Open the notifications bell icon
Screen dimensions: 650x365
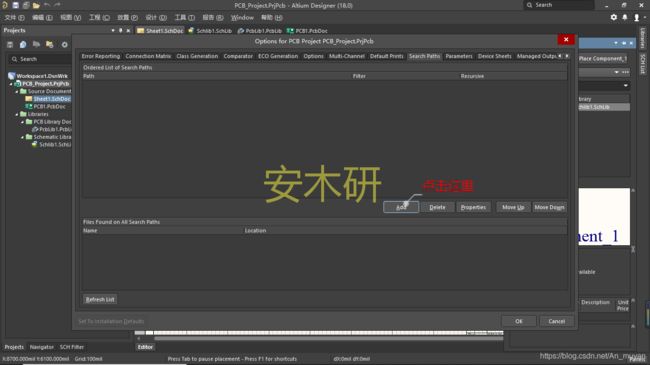tap(625, 17)
